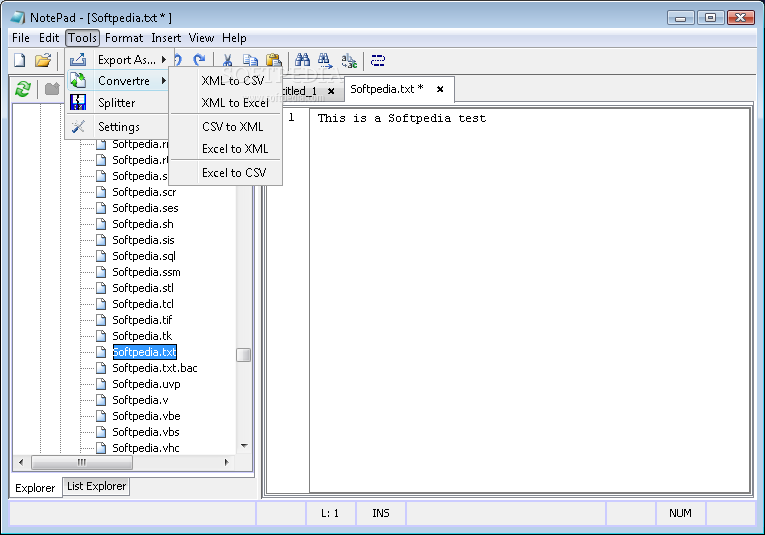Click the explorer scroll down arrow
This screenshot has width=765, height=535.
(244, 446)
